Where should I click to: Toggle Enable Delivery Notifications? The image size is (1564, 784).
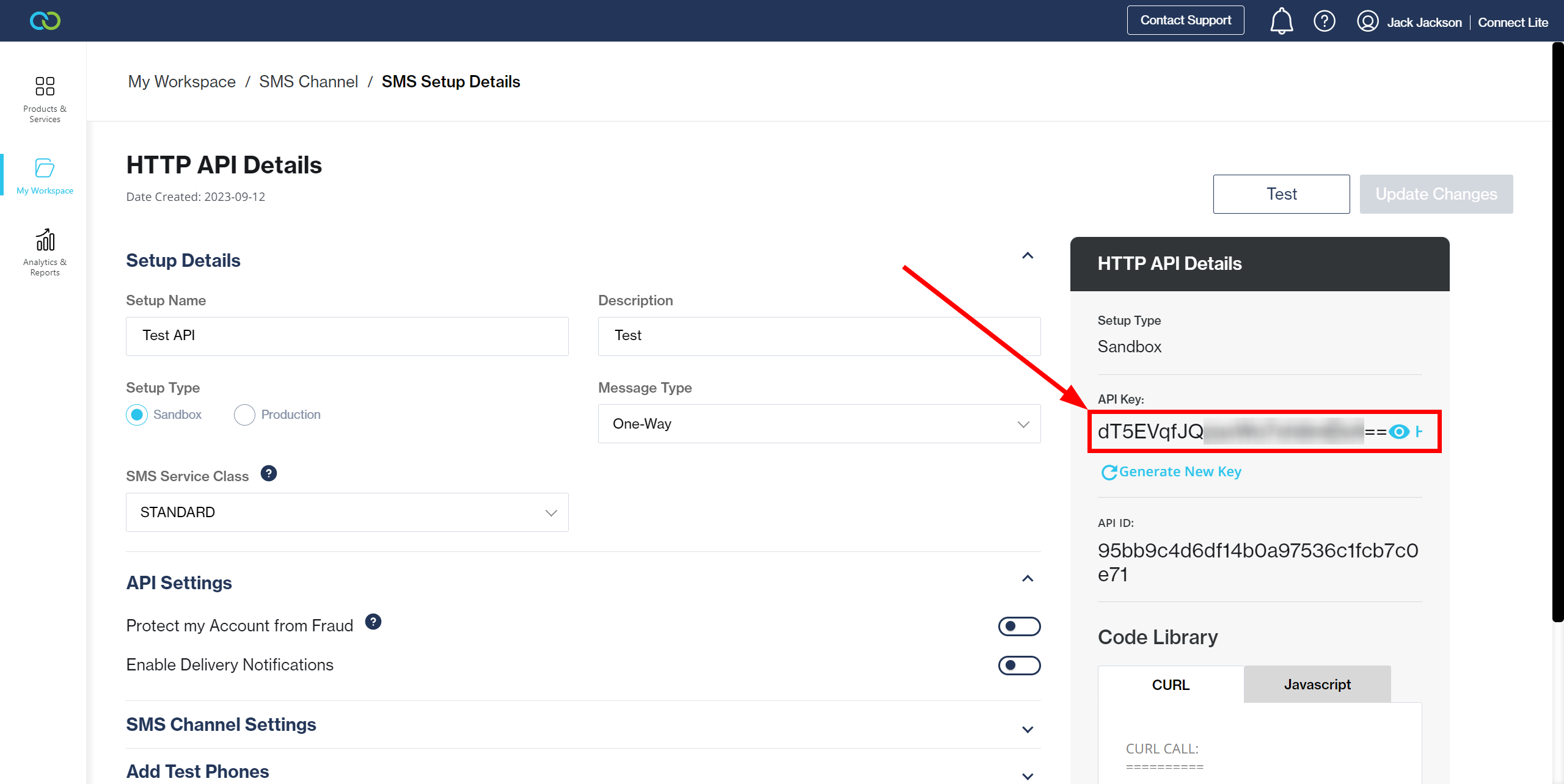pos(1020,665)
